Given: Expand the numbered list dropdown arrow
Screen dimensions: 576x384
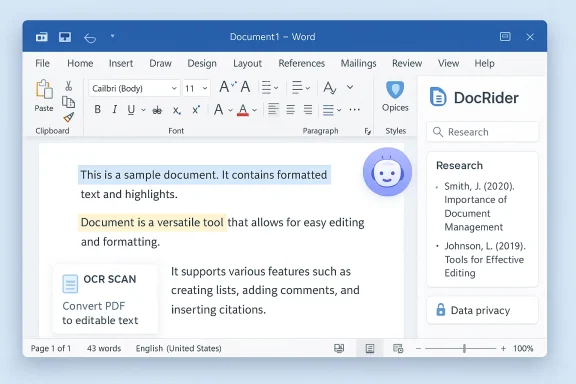Looking at the screenshot, I should 308,88.
